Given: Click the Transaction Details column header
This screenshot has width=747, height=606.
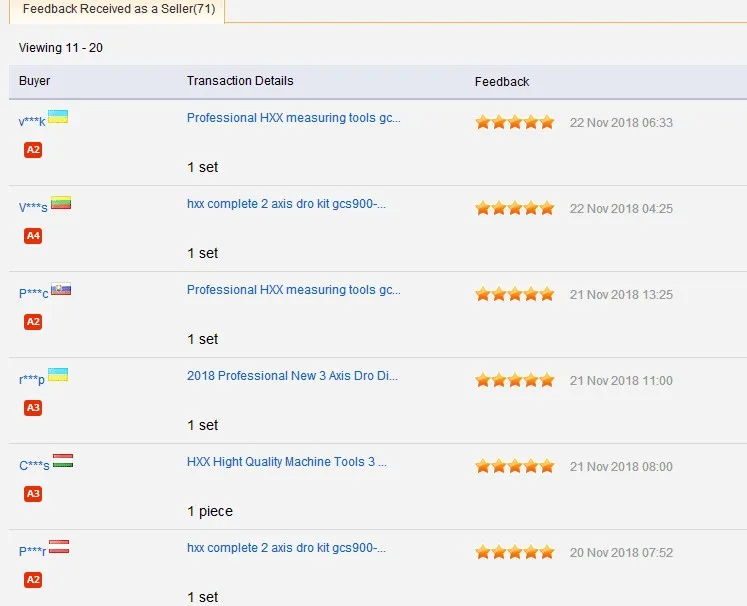Looking at the screenshot, I should (x=240, y=81).
